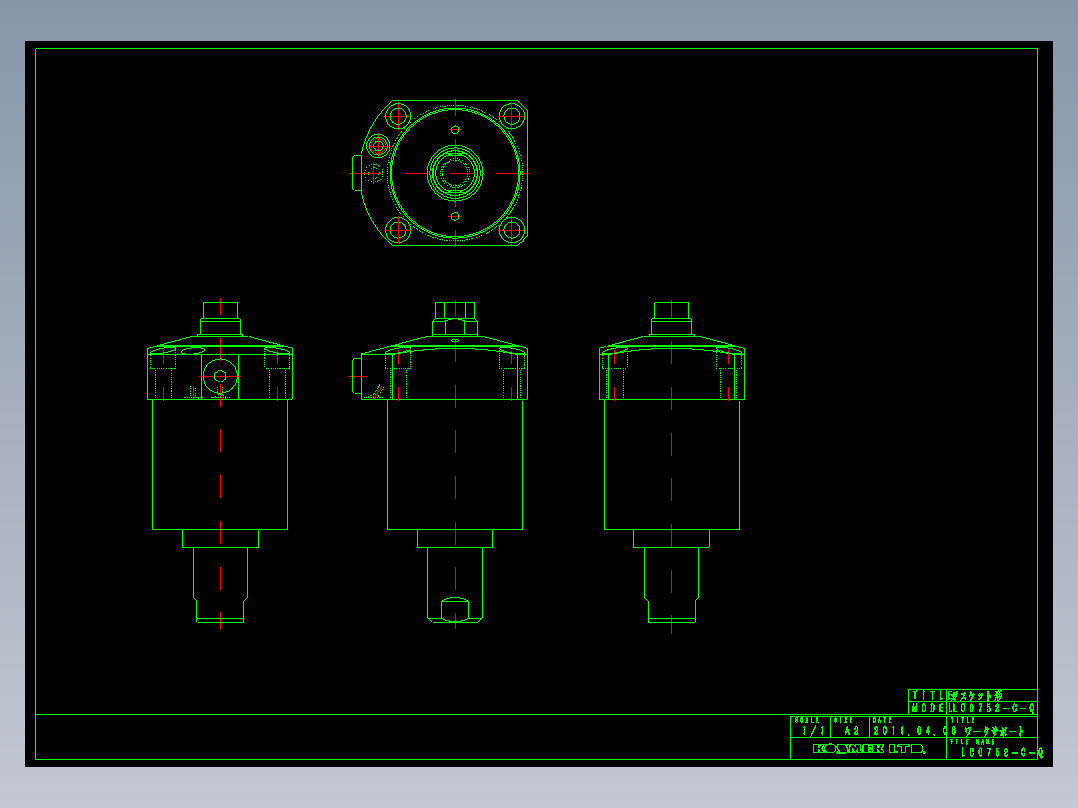Viewport: 1078px width, 808px height.
Task: Click the center bore circles in the top view
Action: click(x=455, y=173)
